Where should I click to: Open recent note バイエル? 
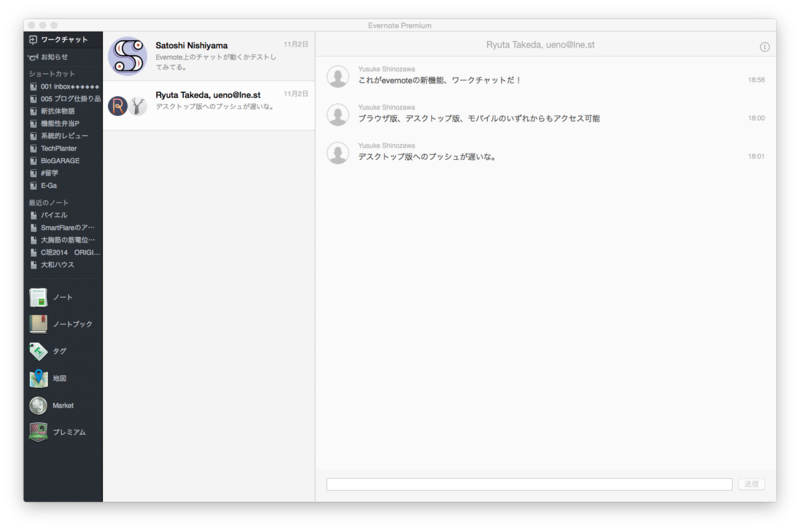[x=48, y=215]
